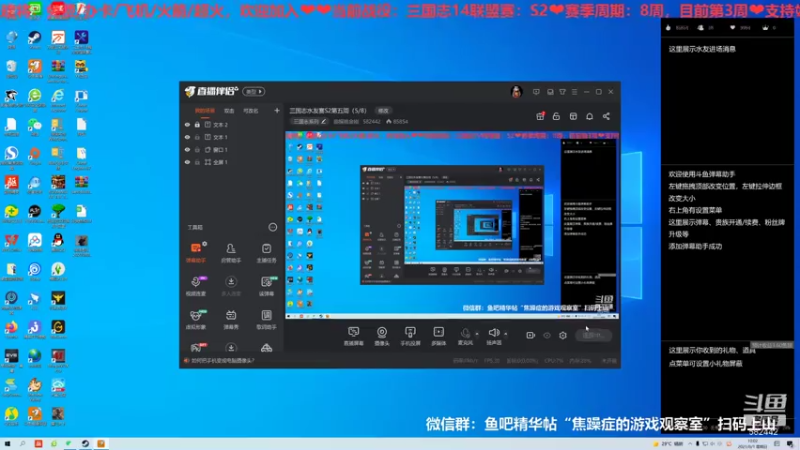800x450 pixels.
Task: Switch to the second scene tab
Action: (x=229, y=111)
